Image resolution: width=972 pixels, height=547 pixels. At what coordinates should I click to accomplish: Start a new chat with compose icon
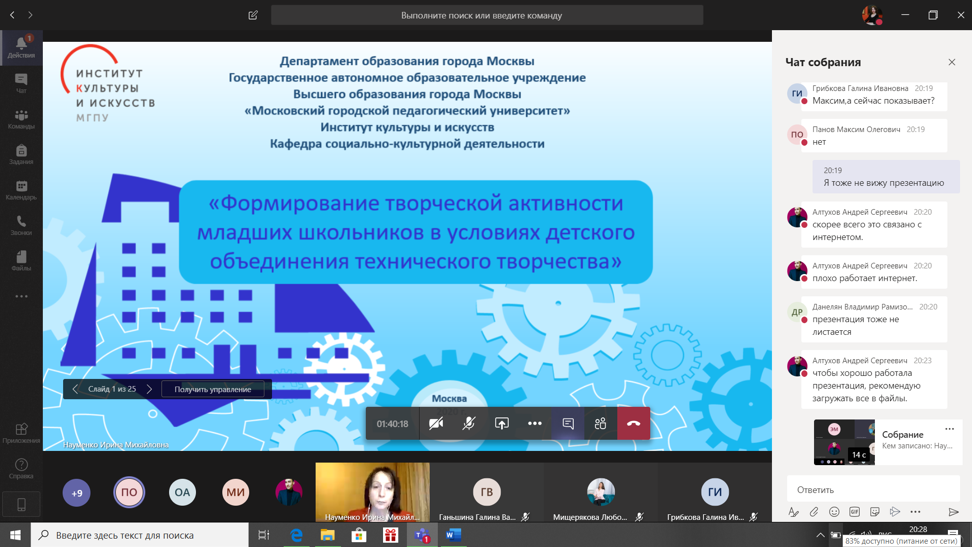click(253, 15)
